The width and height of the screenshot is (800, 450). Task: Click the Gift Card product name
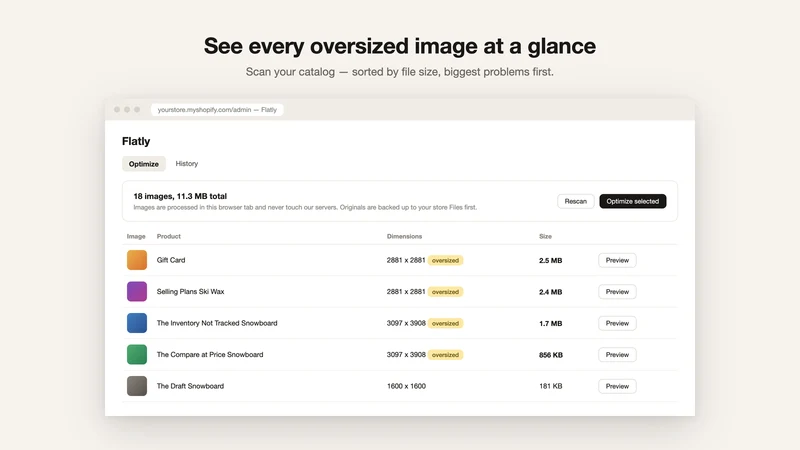[x=171, y=260]
